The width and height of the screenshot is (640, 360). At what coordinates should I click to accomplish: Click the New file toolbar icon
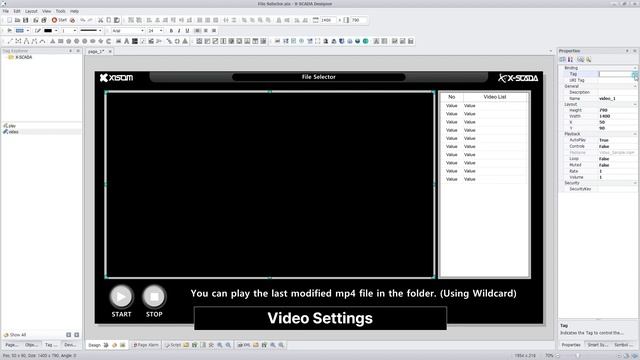pyautogui.click(x=9, y=20)
